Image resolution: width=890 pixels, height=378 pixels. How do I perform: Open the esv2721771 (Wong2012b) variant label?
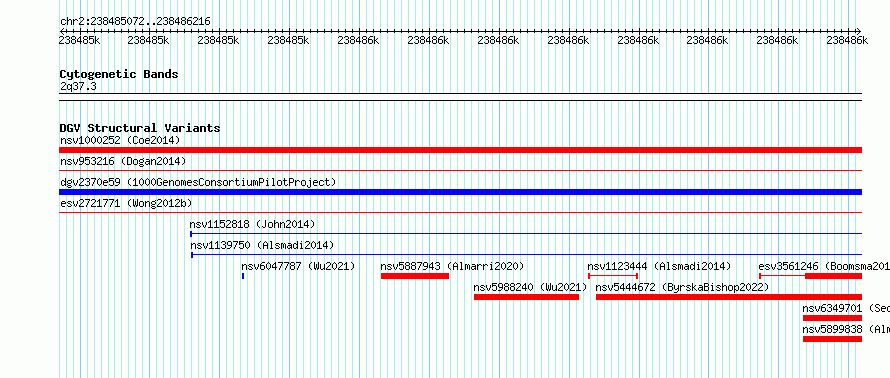(125, 203)
